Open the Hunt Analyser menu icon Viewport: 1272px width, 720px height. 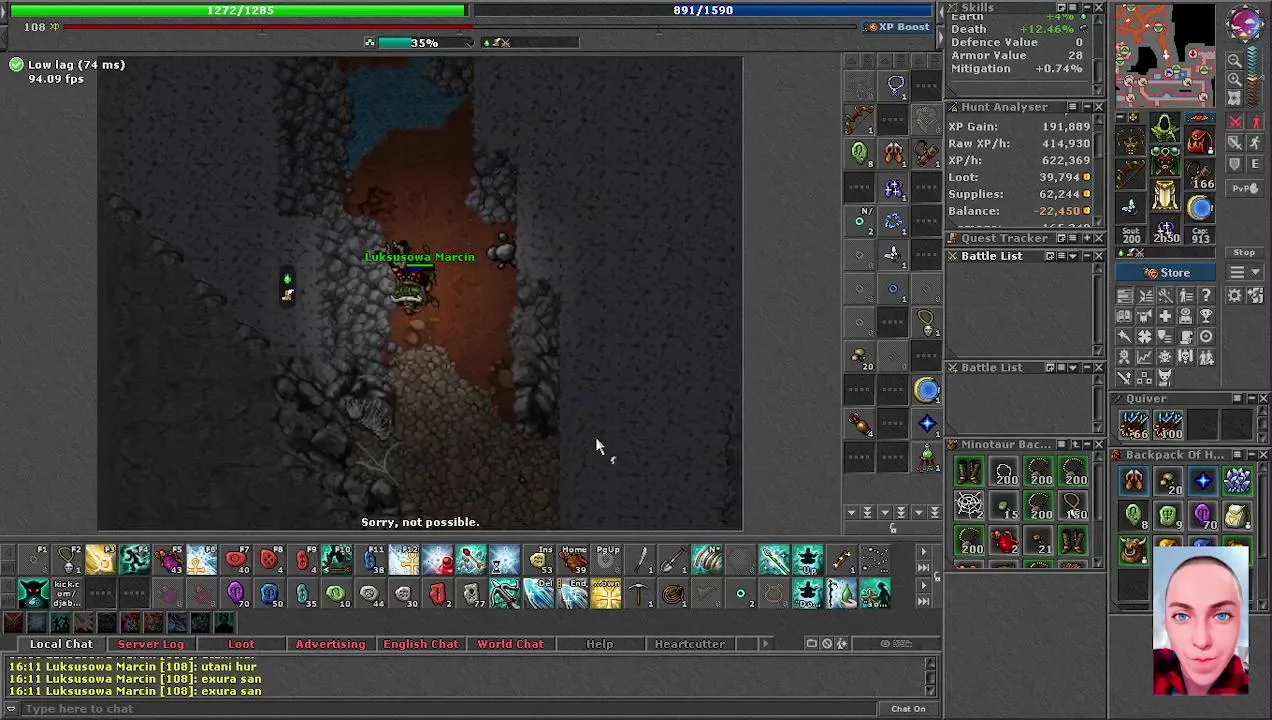tap(1072, 107)
